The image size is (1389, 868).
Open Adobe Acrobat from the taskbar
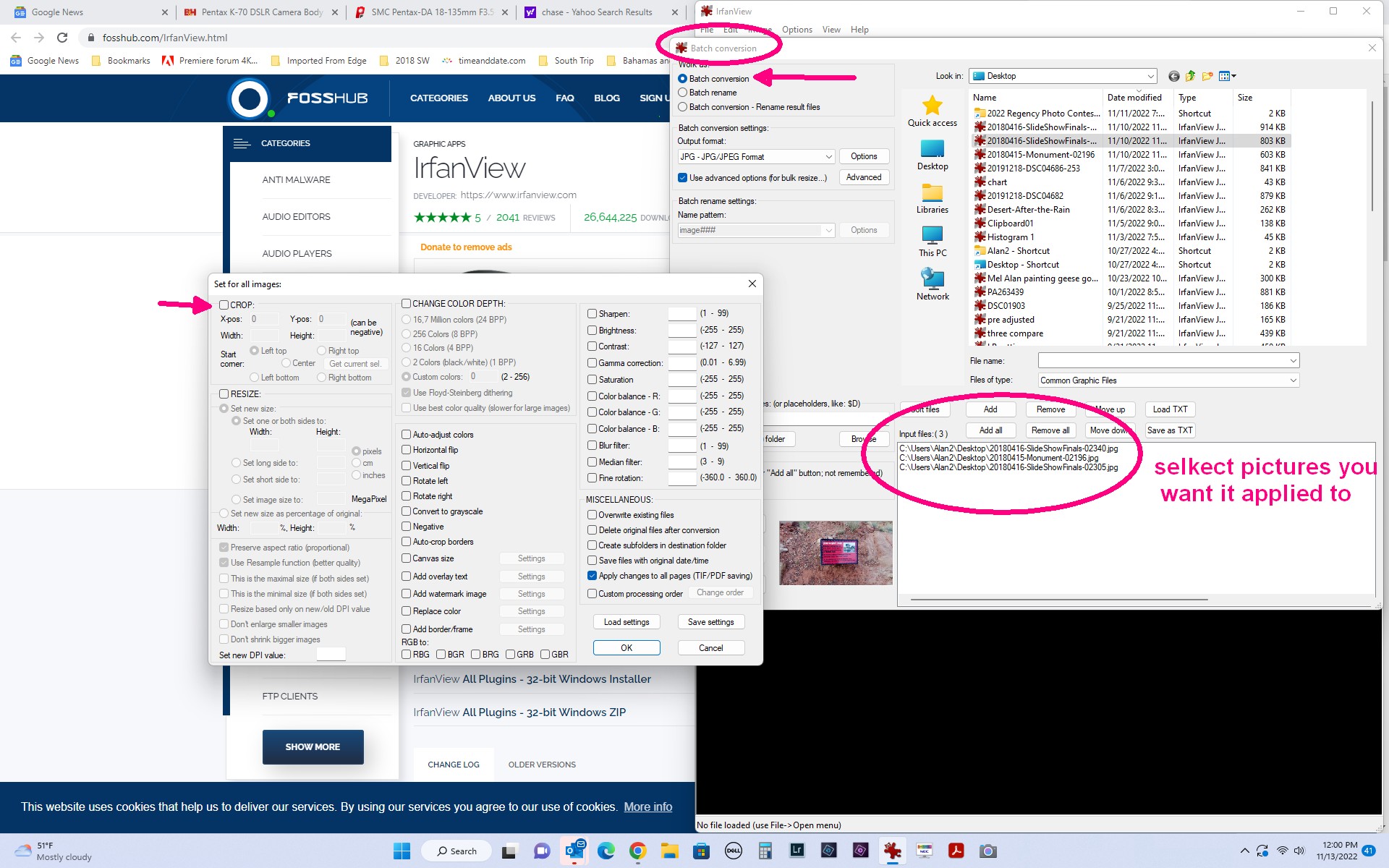tap(956, 851)
